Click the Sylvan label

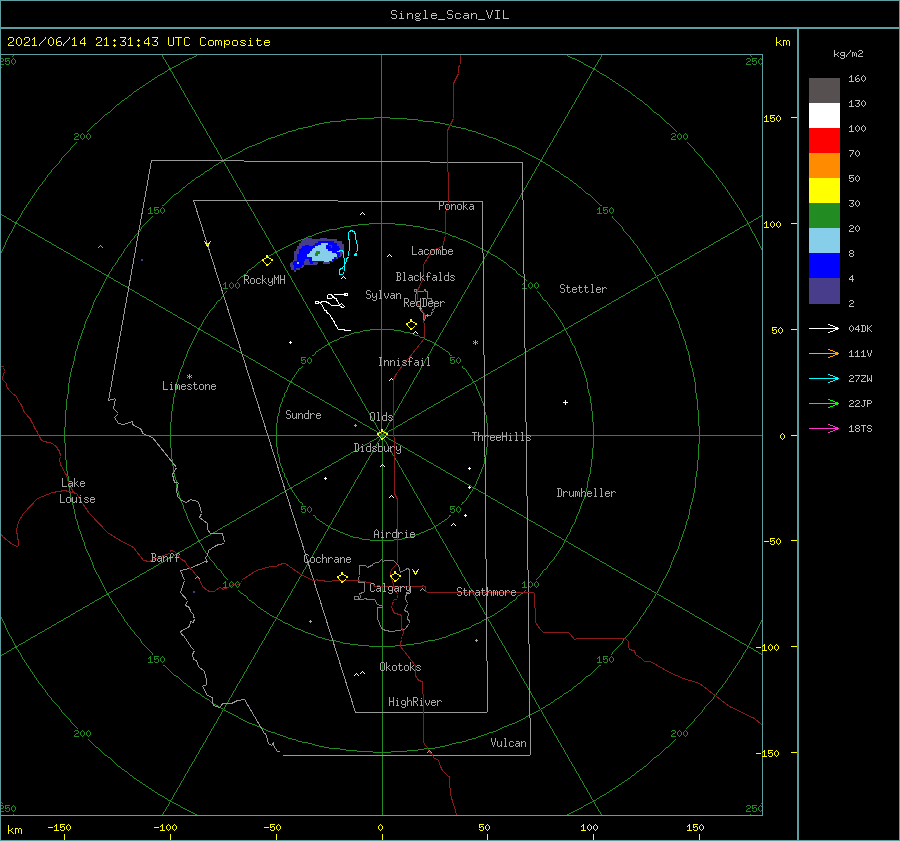(383, 295)
